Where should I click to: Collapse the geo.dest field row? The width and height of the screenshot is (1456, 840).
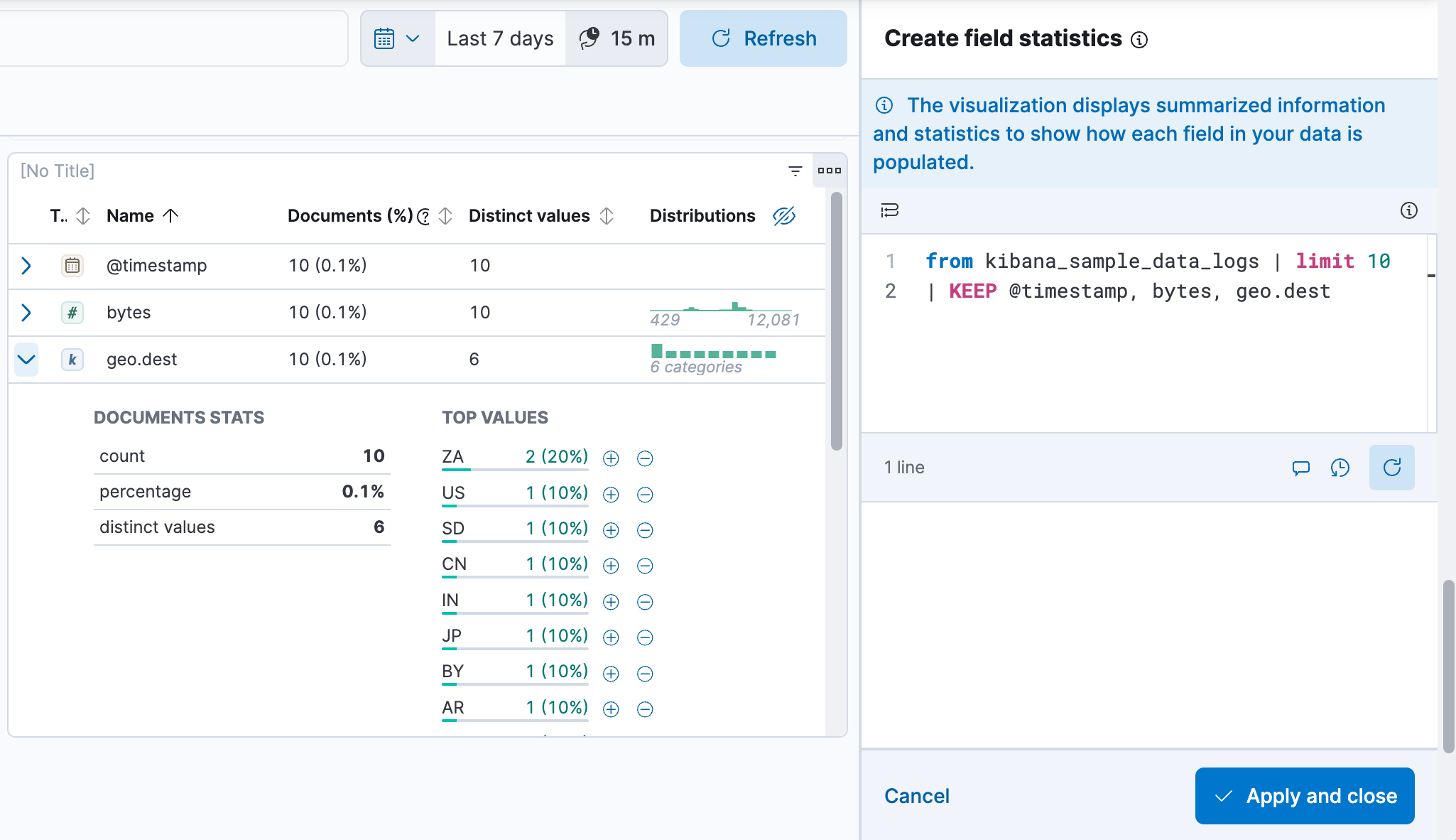27,358
